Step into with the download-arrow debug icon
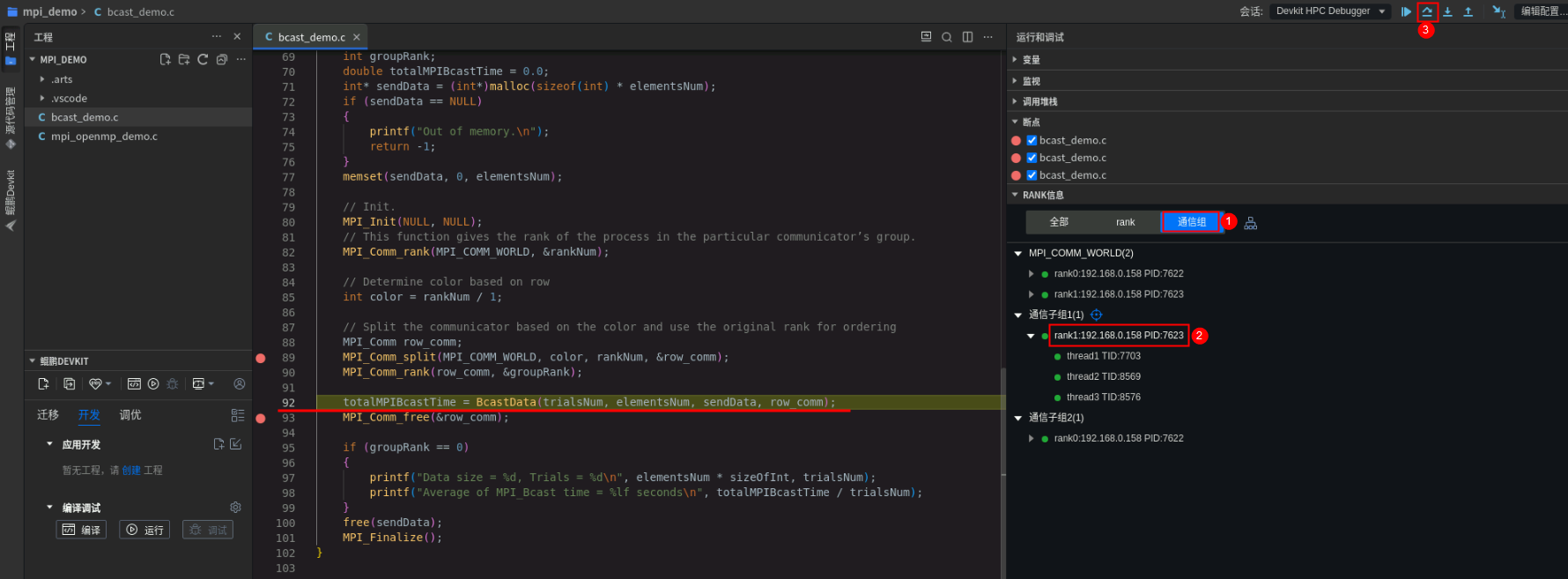The width and height of the screenshot is (1568, 579). point(1447,11)
